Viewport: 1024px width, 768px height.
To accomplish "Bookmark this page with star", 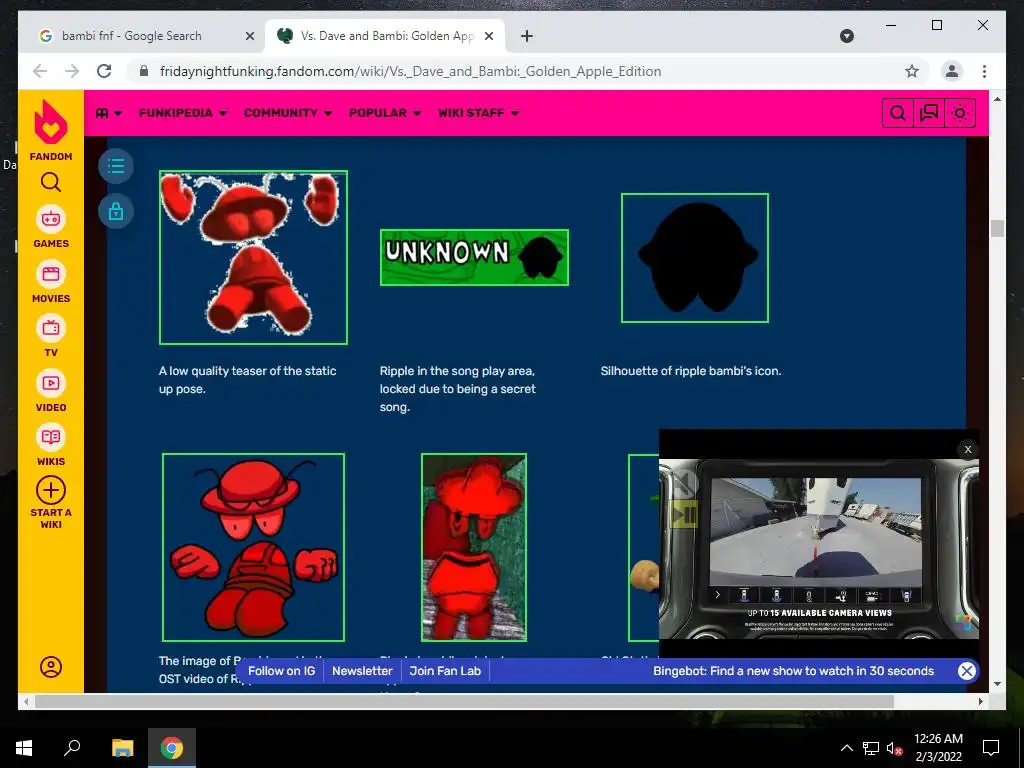I will point(912,71).
